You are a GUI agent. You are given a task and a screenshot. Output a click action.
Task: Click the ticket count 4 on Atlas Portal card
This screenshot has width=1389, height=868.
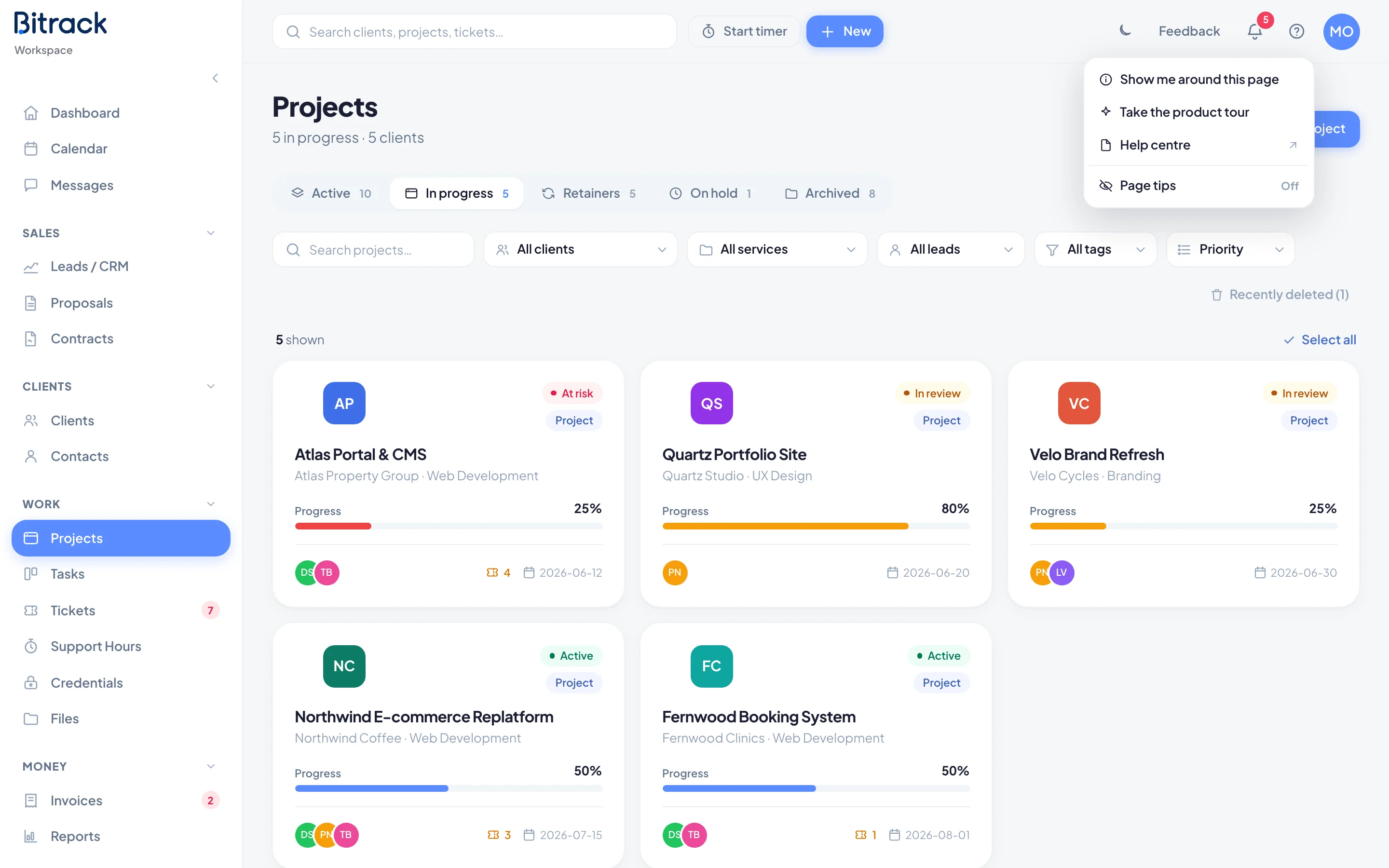pos(498,572)
